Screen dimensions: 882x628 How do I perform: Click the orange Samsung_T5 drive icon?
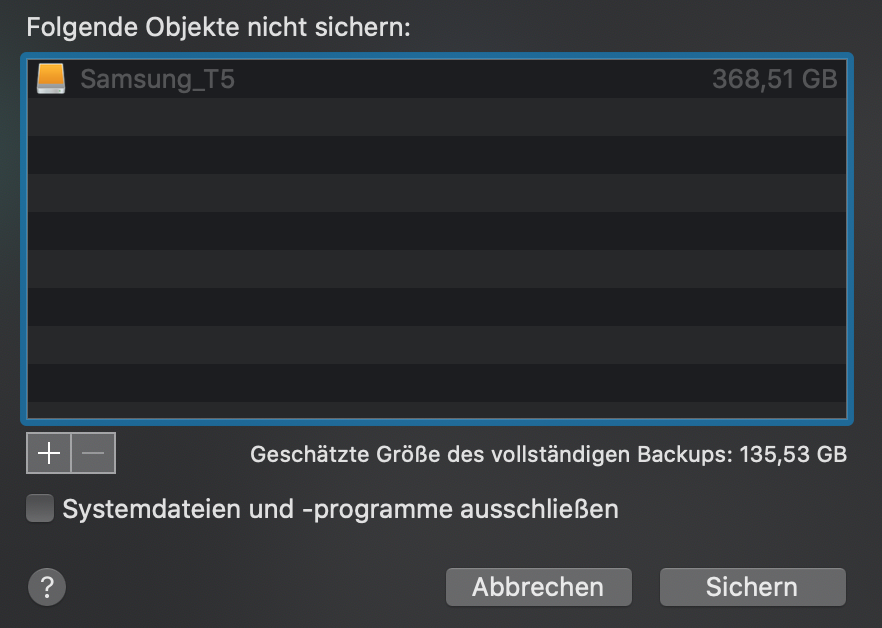50,79
